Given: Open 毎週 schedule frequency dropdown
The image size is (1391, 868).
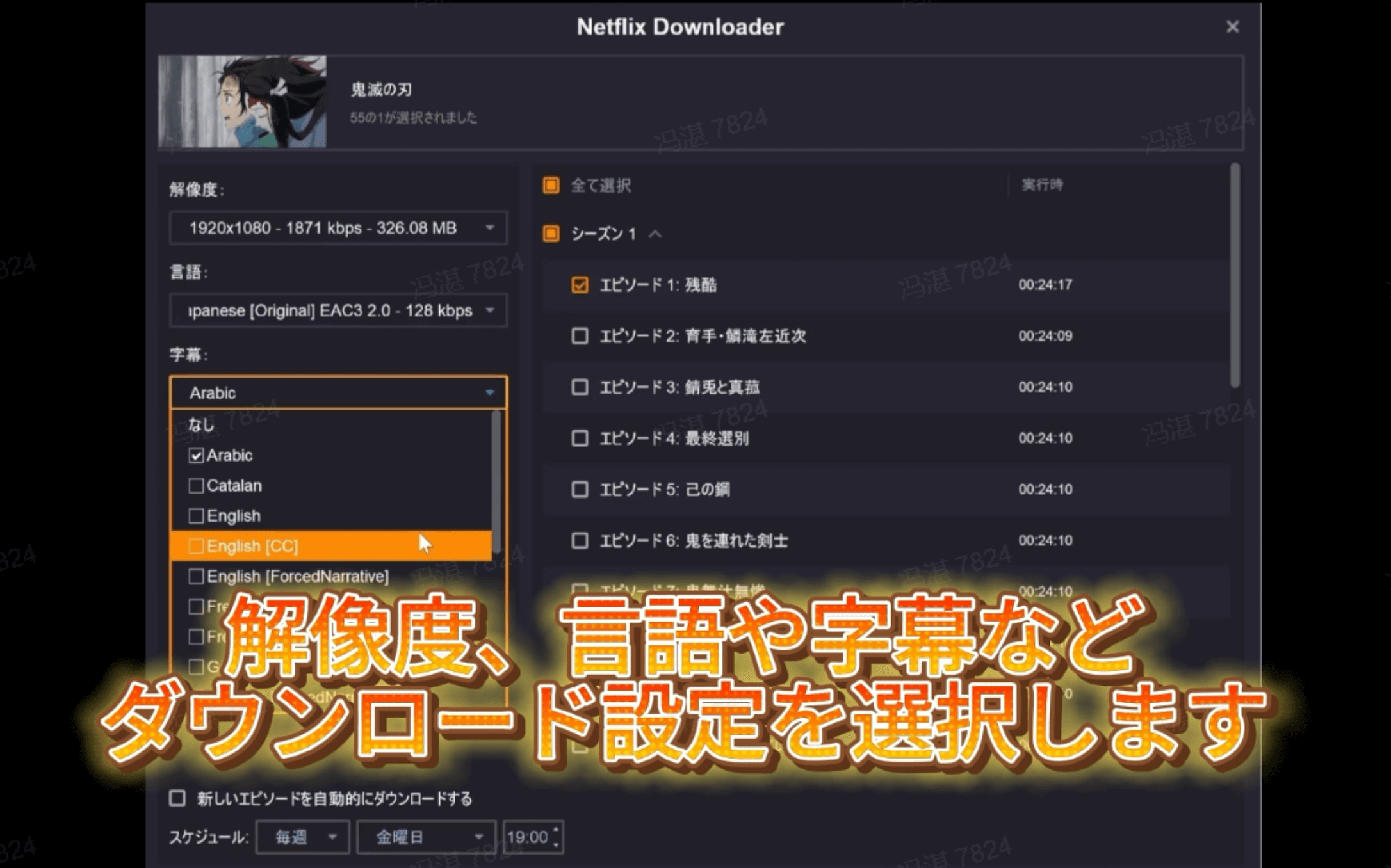Looking at the screenshot, I should [x=302, y=837].
